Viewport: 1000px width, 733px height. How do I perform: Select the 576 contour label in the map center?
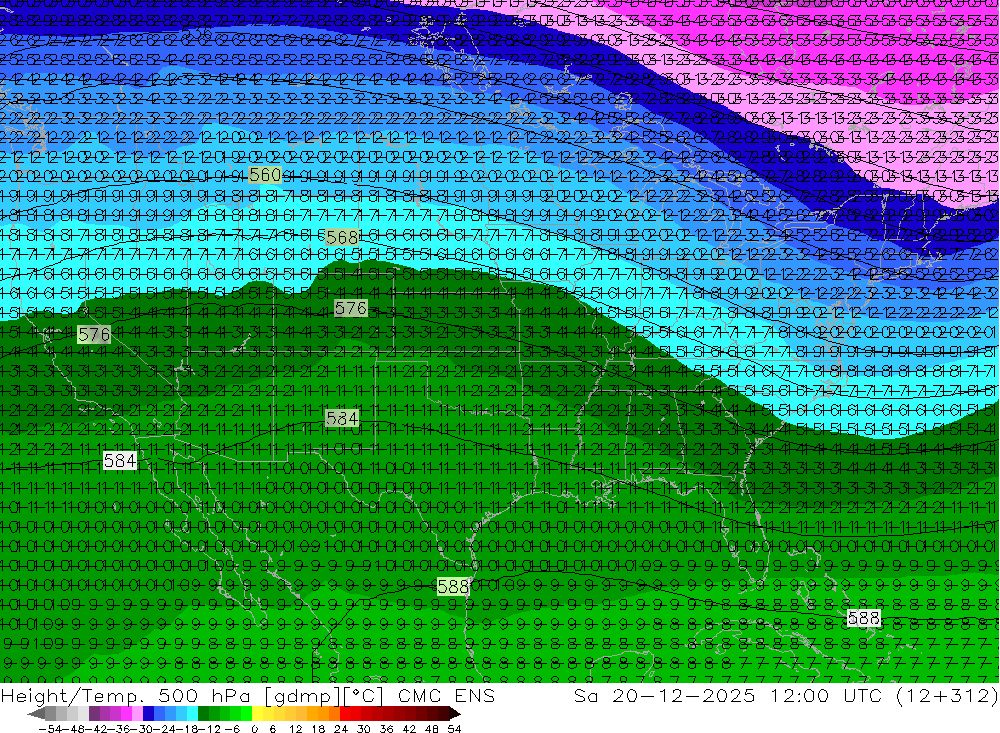350,308
